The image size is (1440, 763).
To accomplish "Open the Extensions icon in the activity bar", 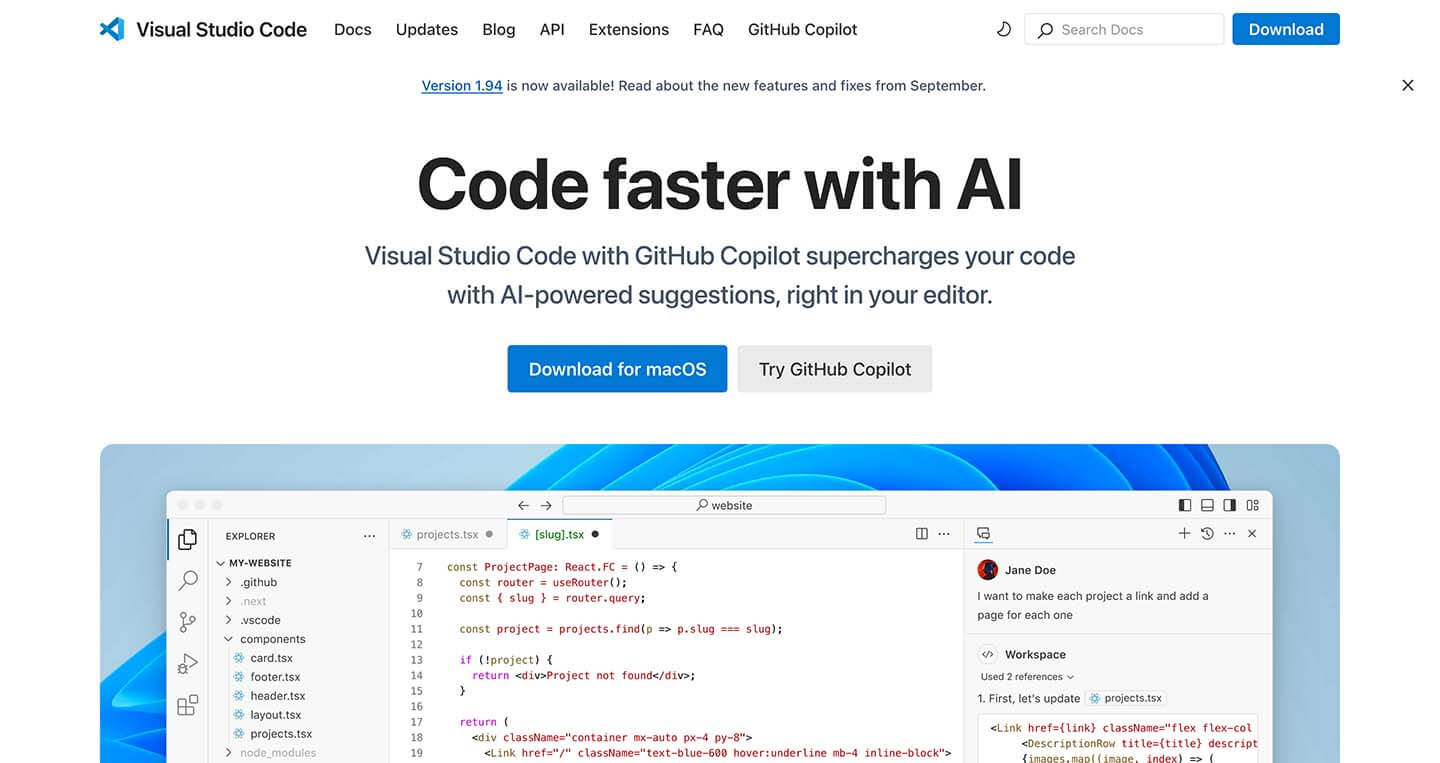I will click(187, 706).
